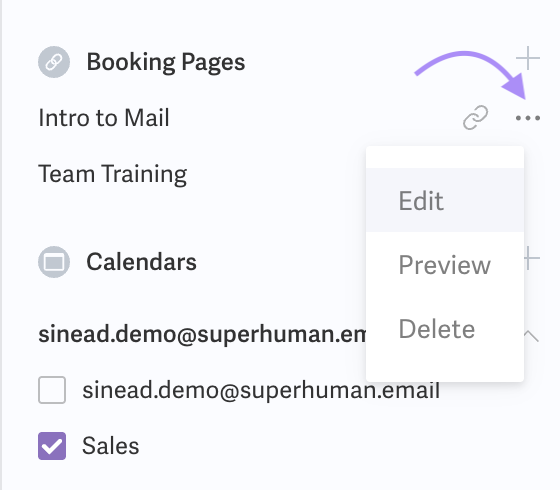Choose Preview in the booking page menu

point(445,265)
